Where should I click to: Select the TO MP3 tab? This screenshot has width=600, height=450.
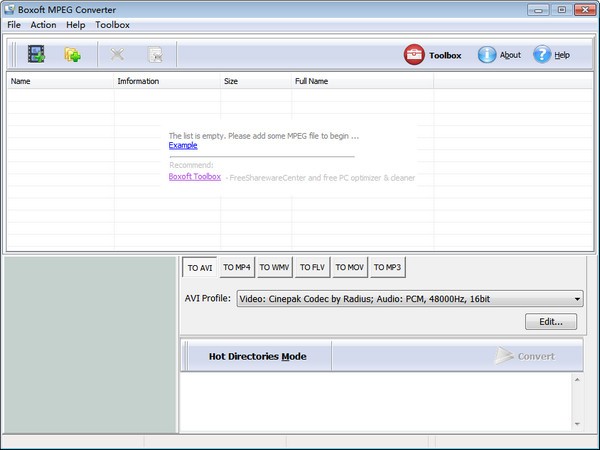(387, 267)
